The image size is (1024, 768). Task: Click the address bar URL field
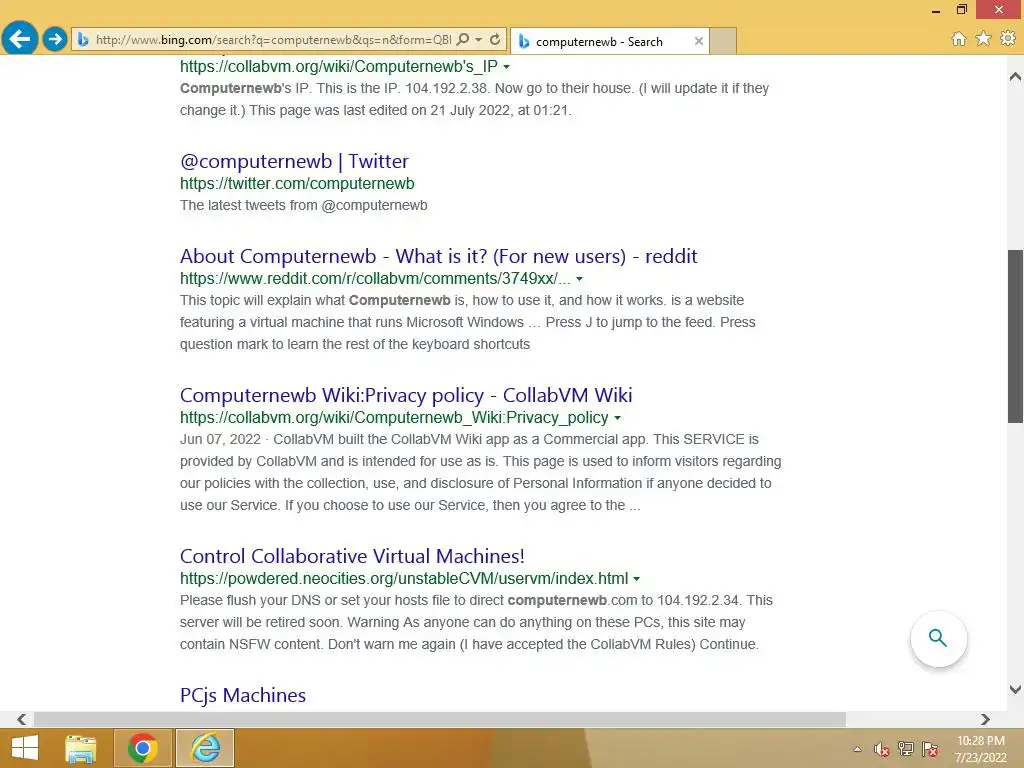[273, 40]
